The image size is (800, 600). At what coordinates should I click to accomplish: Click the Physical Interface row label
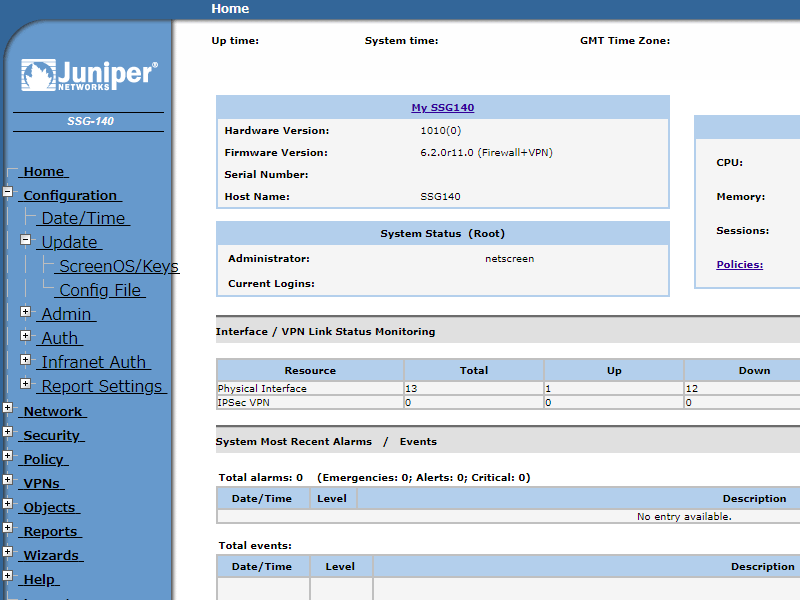click(262, 388)
